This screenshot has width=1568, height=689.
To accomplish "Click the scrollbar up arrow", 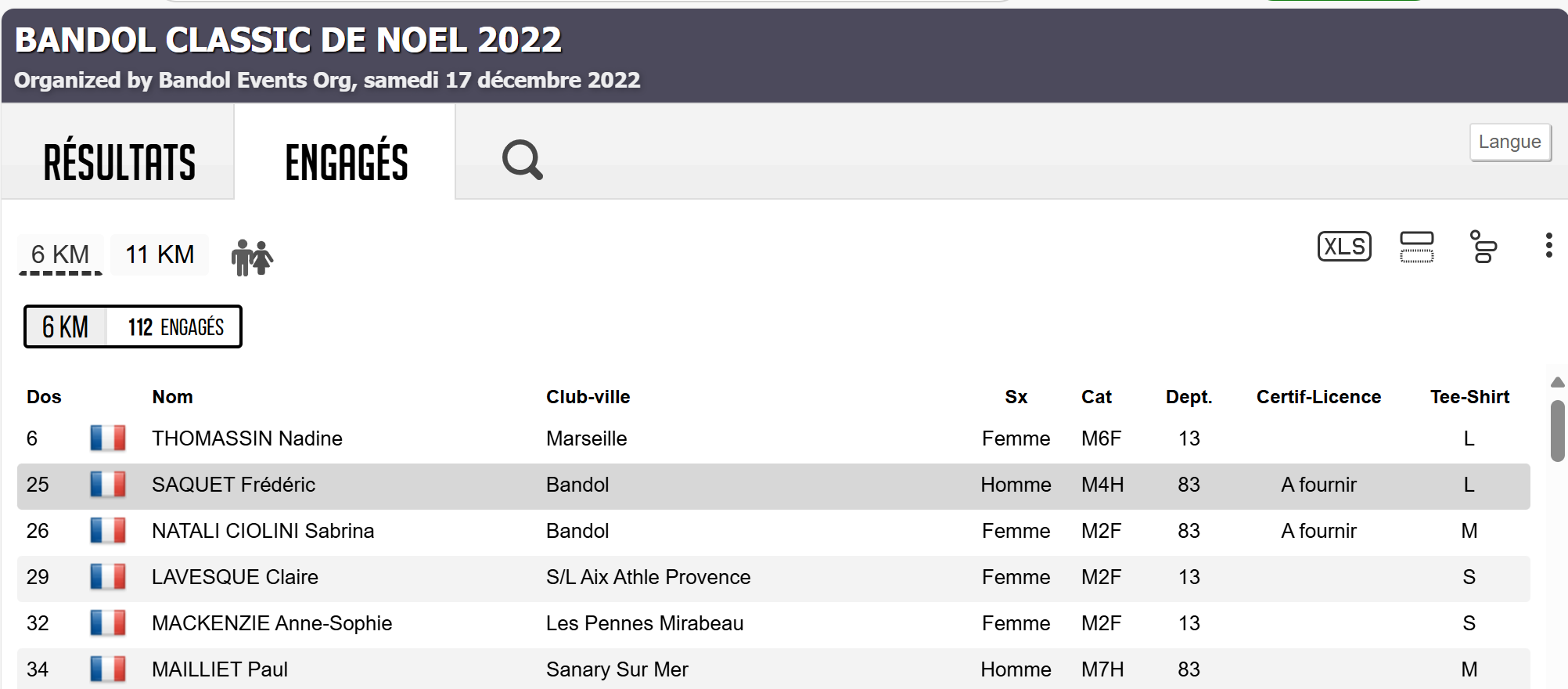I will [1557, 382].
